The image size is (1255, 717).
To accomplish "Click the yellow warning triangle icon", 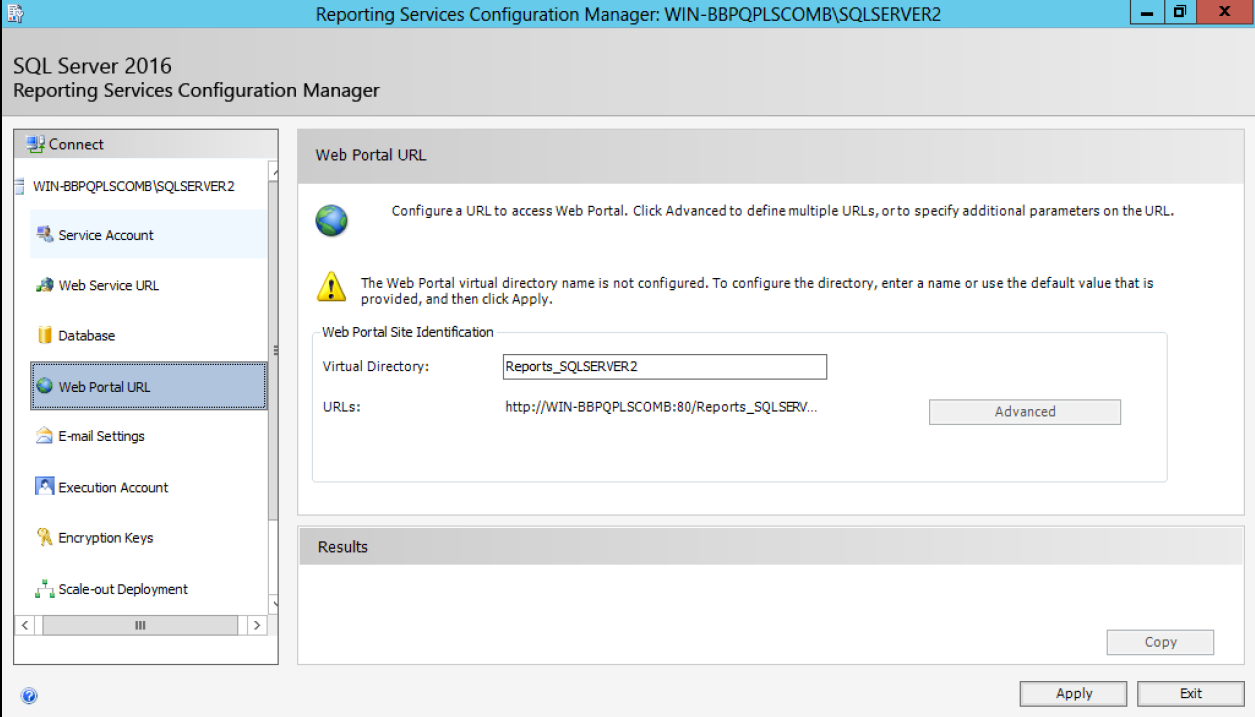I will coord(332,287).
